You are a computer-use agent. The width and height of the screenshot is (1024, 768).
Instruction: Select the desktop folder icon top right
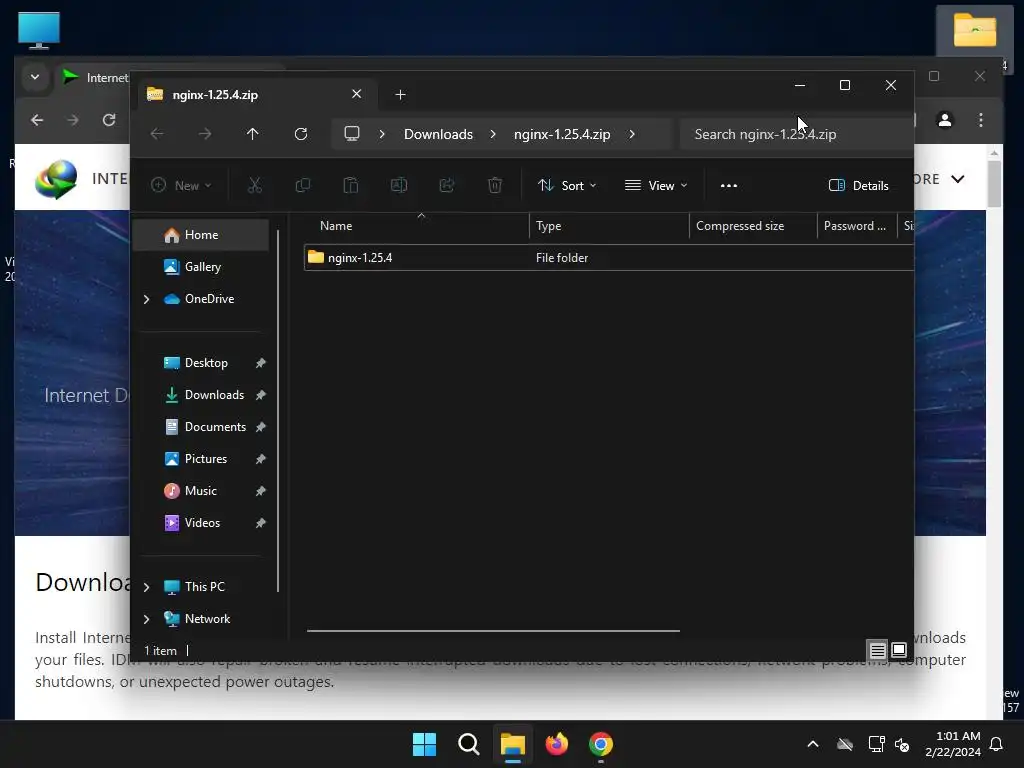(x=974, y=30)
